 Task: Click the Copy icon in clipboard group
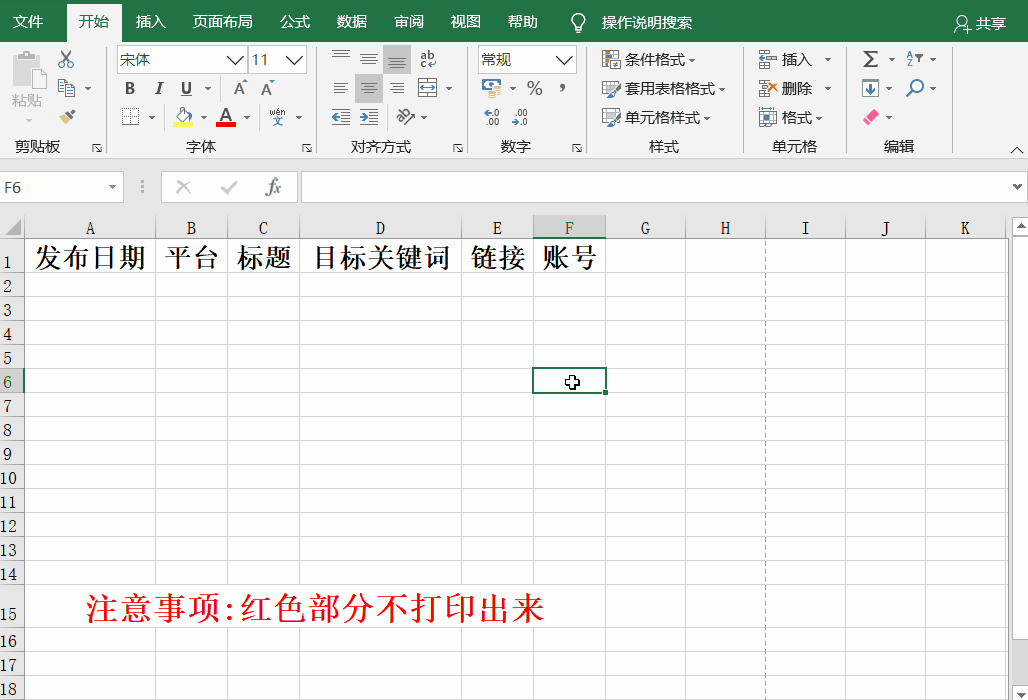66,88
